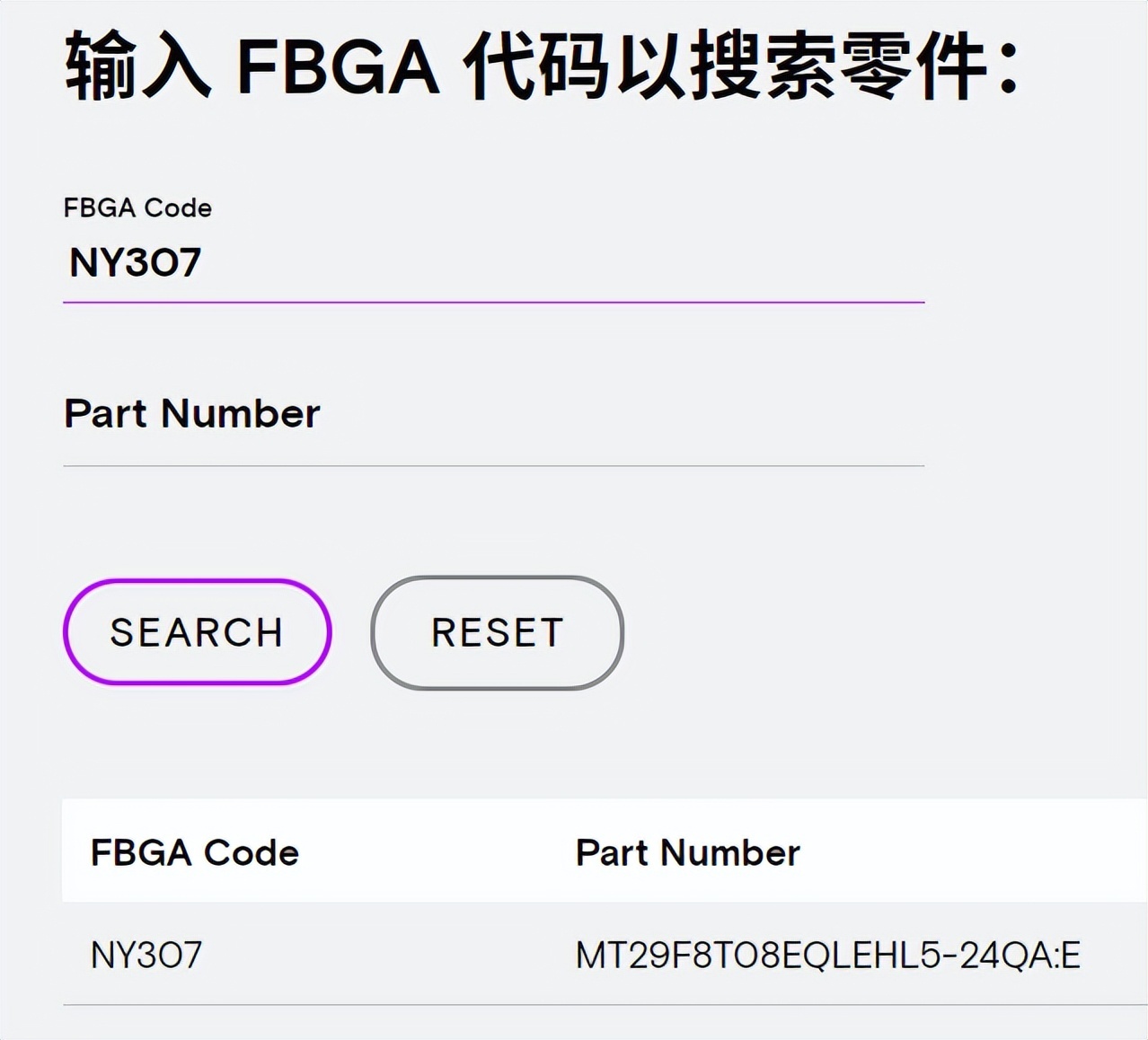Click the Part Number placeholder label

(x=192, y=414)
